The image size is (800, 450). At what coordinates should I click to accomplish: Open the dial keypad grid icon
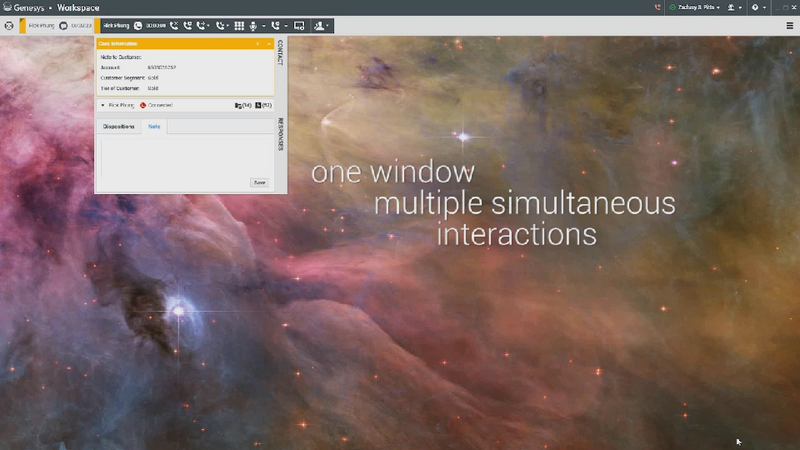pos(239,26)
